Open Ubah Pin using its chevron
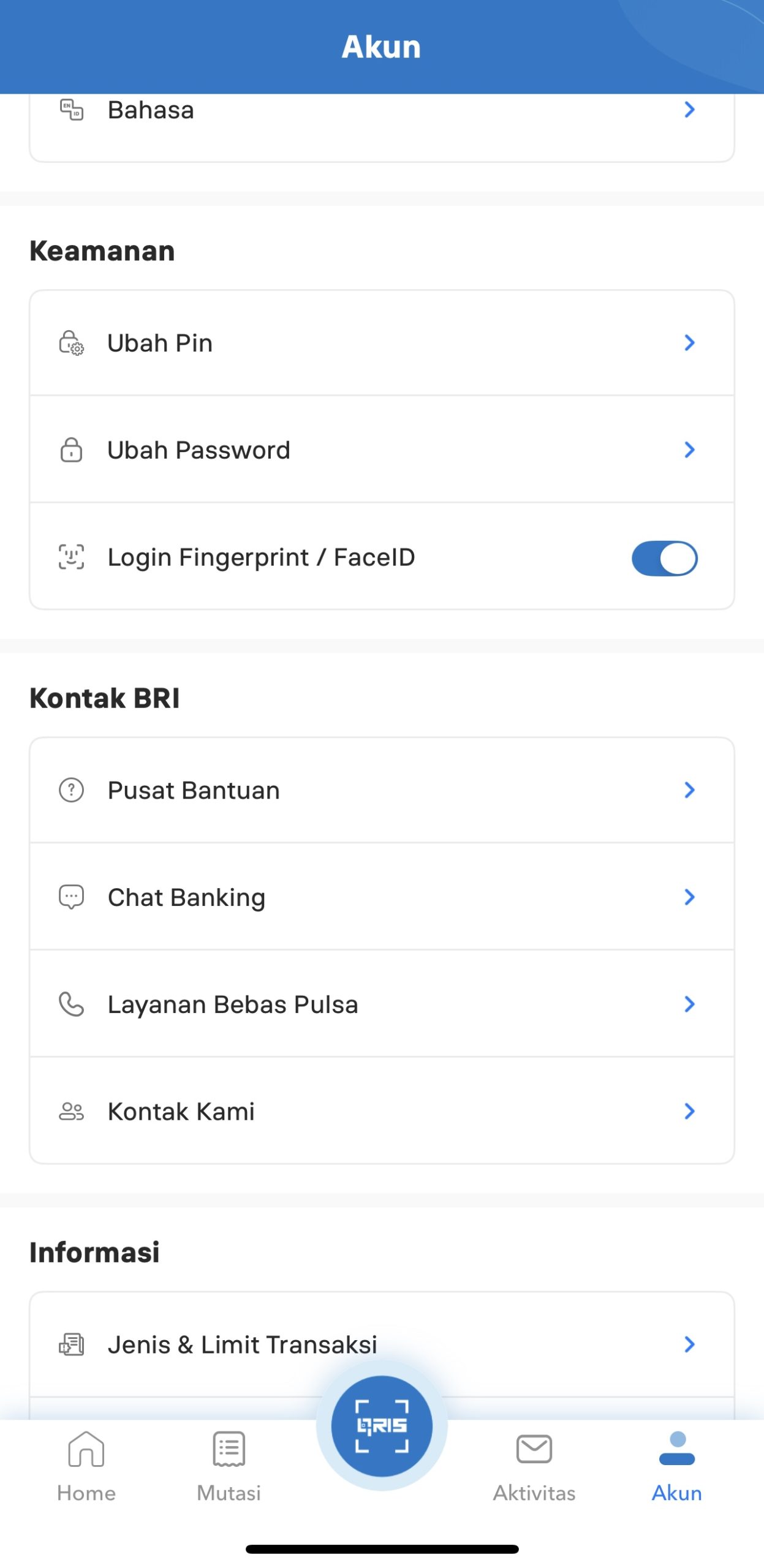 click(x=689, y=342)
